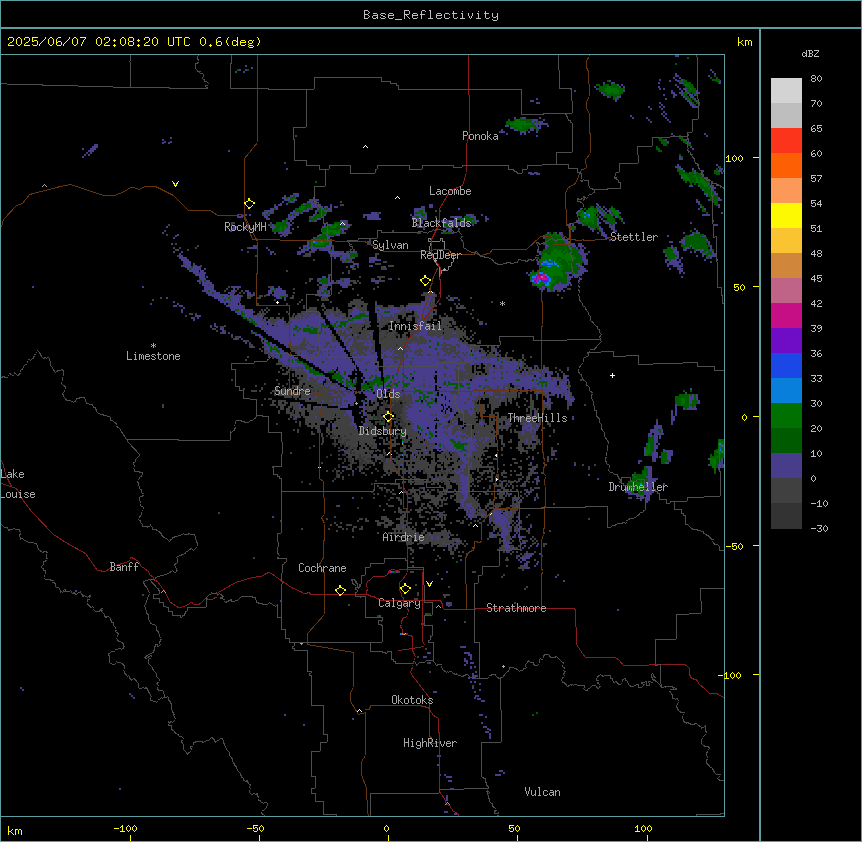Click the Sylvan label
The width and height of the screenshot is (862, 842).
pyautogui.click(x=390, y=245)
